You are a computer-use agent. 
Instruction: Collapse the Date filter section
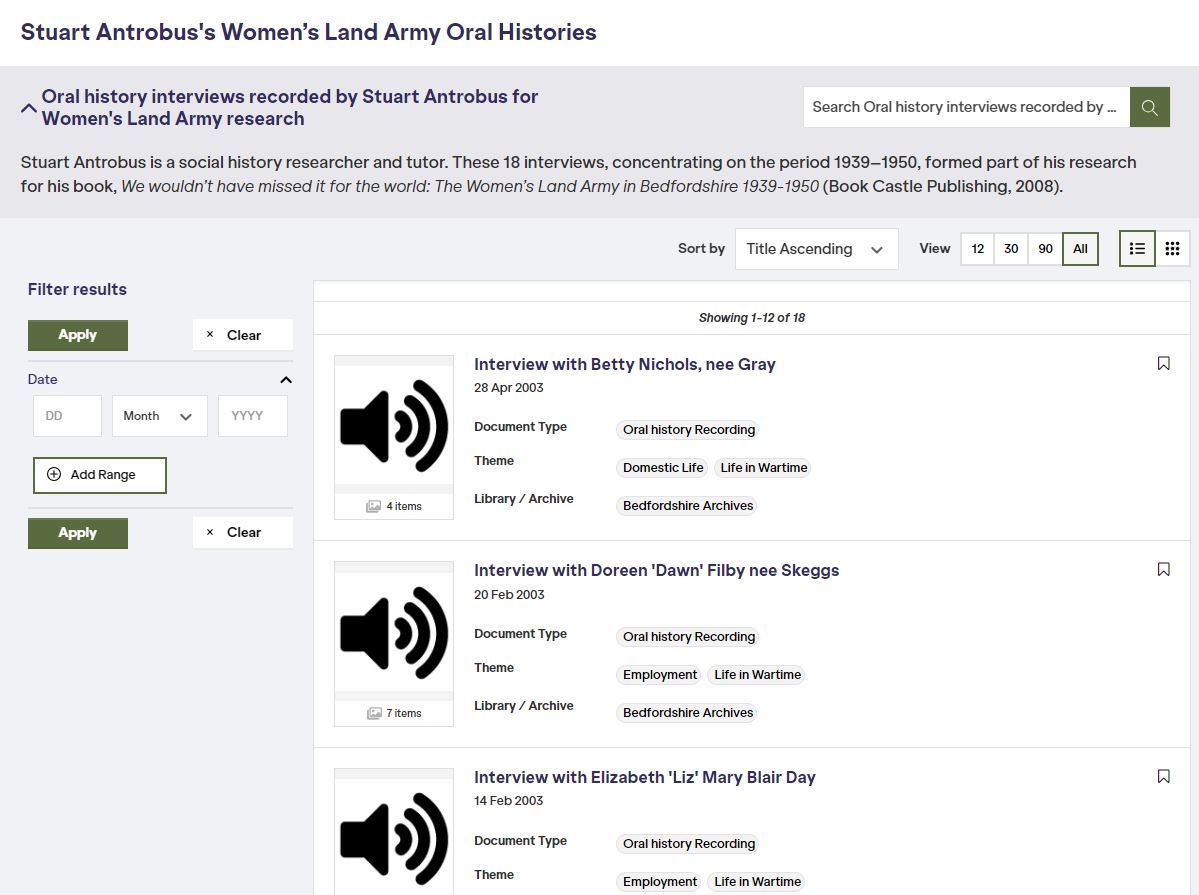(x=286, y=380)
